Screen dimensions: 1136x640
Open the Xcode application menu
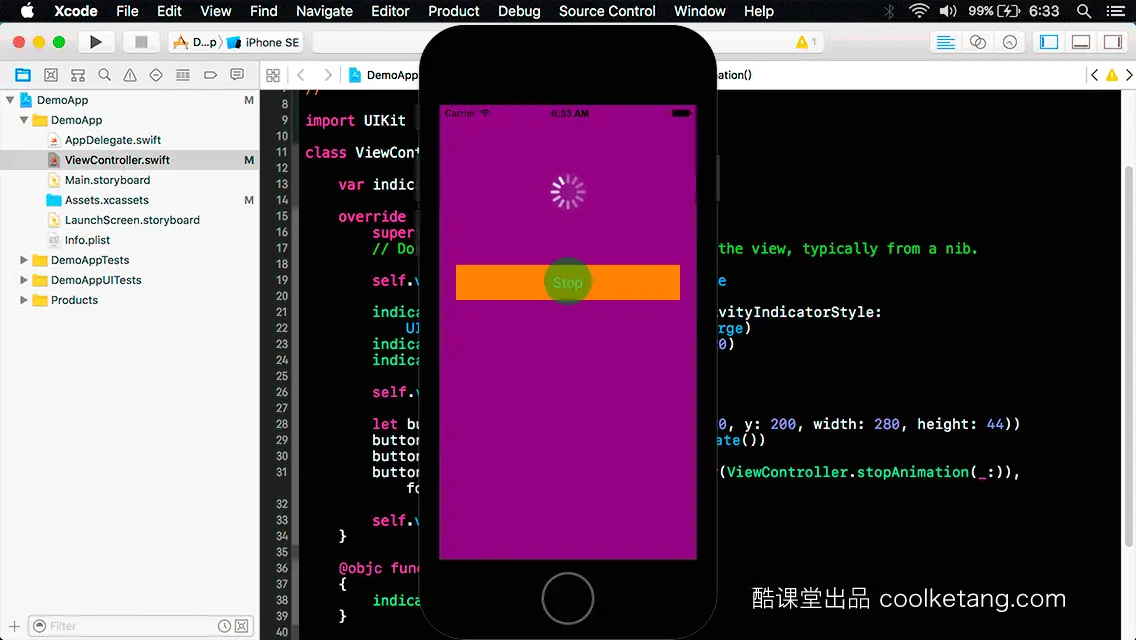point(75,11)
